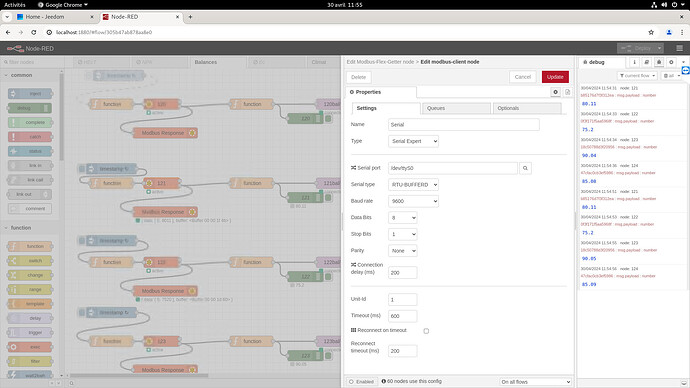Select the complete node in palette
Image resolution: width=690 pixels, height=388 pixels.
pyautogui.click(x=30, y=122)
